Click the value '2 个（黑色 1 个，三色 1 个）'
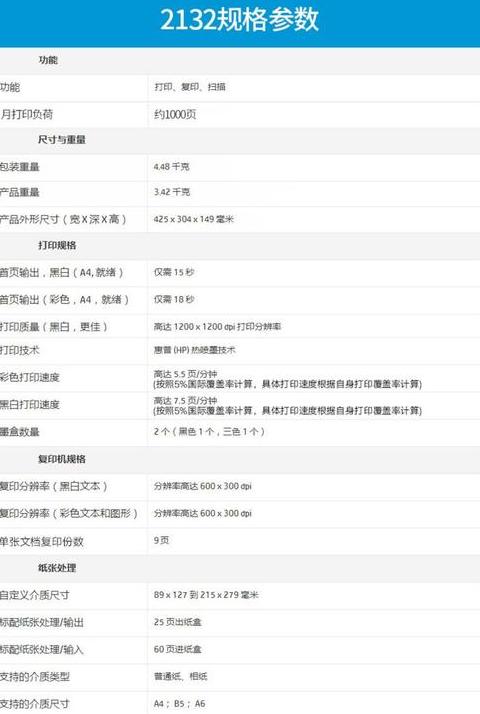The image size is (480, 714). coord(209,432)
